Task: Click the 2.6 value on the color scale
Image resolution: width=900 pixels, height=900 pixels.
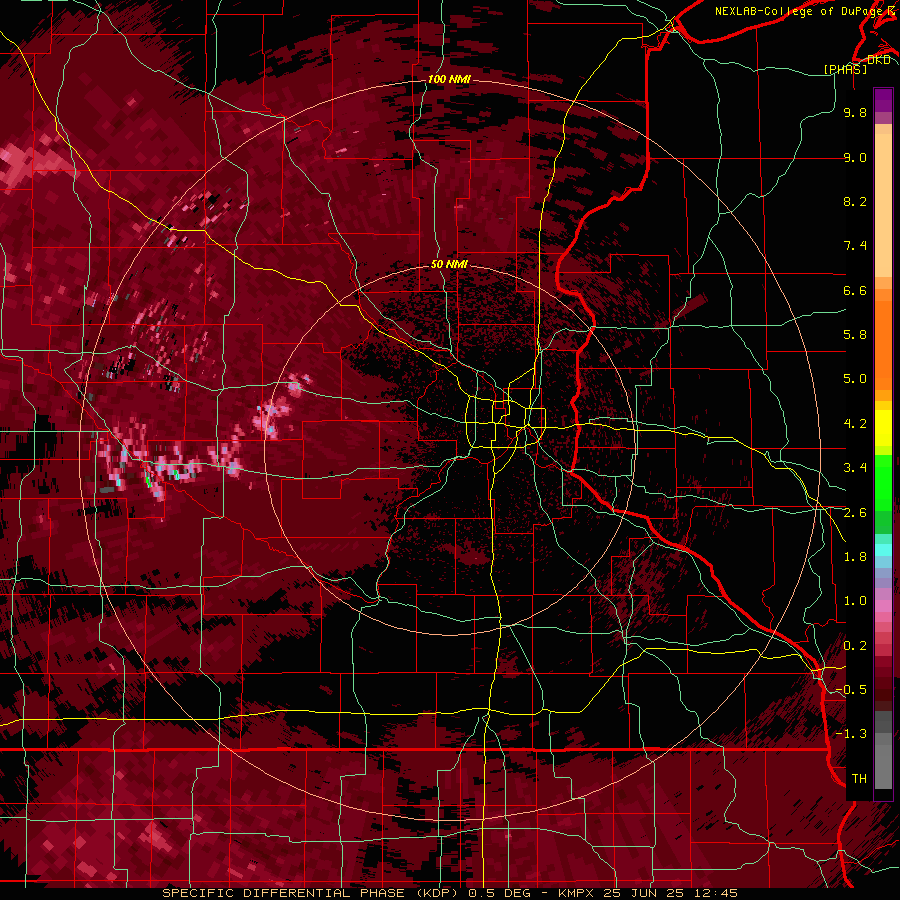Action: (x=855, y=513)
